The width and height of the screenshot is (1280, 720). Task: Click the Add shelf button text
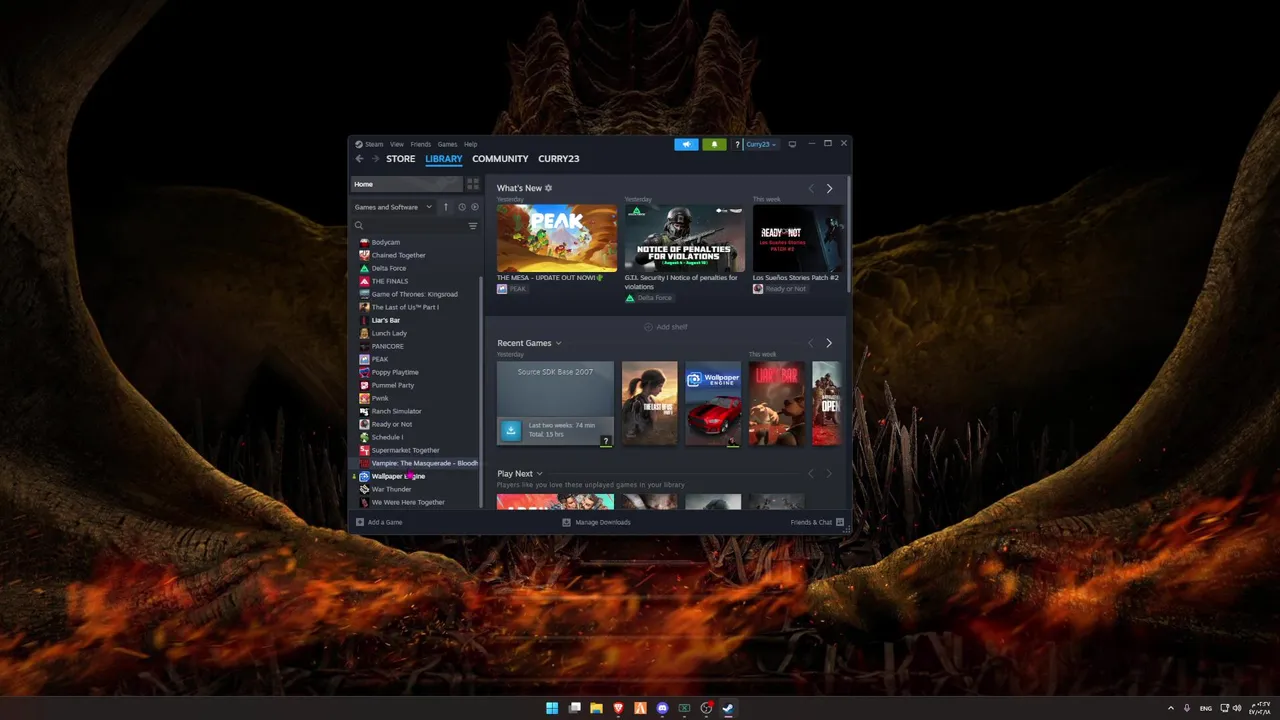coord(672,327)
